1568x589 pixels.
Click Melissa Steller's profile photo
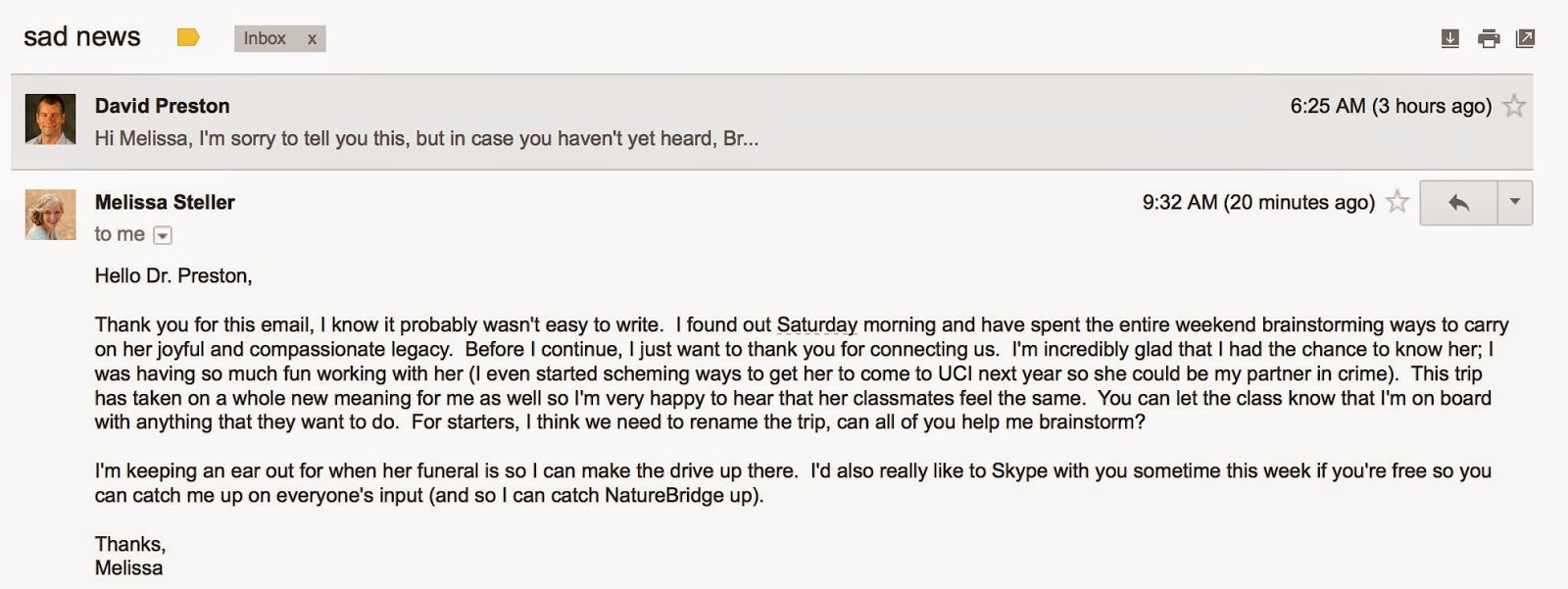point(50,215)
